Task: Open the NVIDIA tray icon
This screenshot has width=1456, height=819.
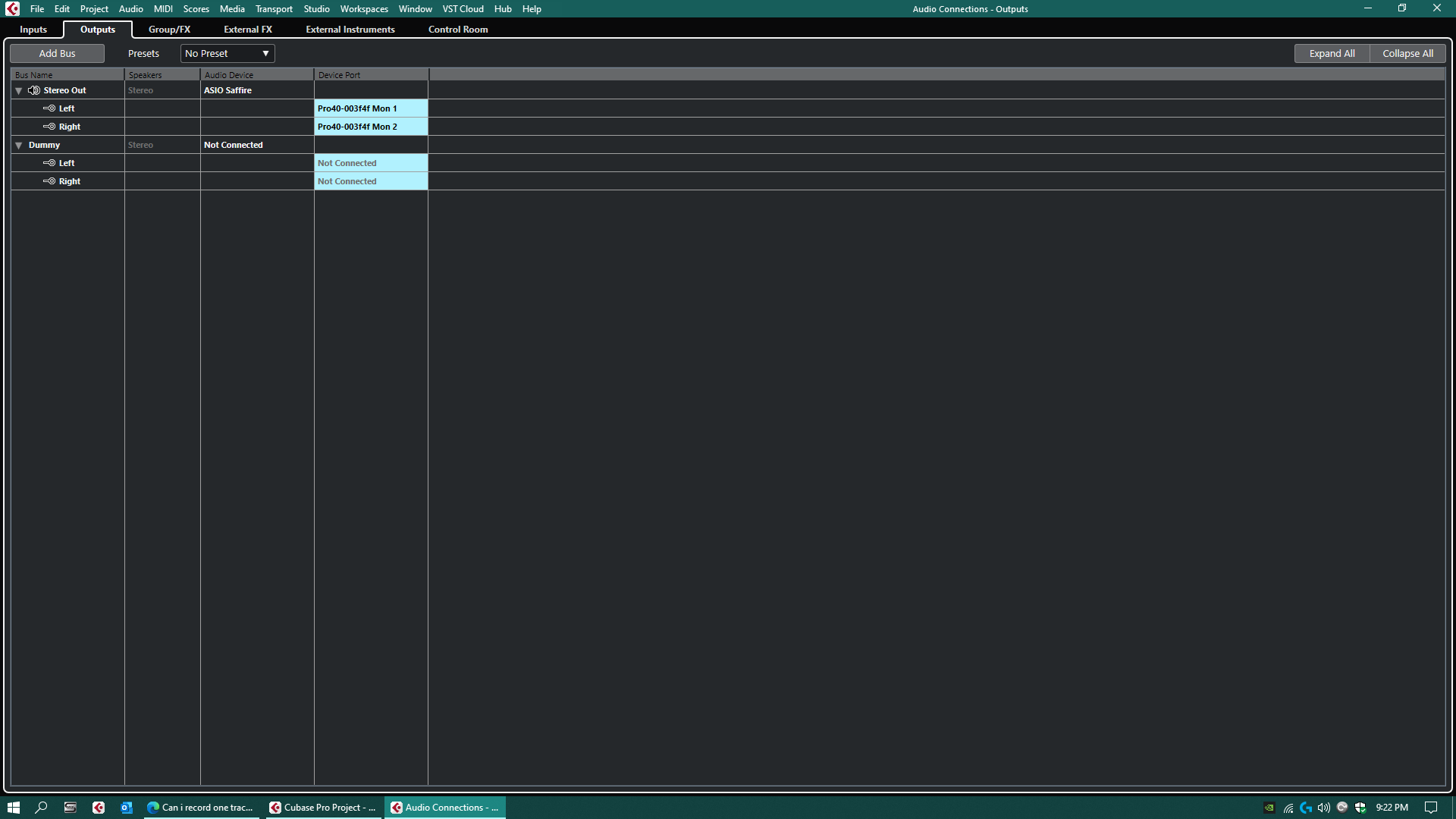Action: pyautogui.click(x=1269, y=808)
